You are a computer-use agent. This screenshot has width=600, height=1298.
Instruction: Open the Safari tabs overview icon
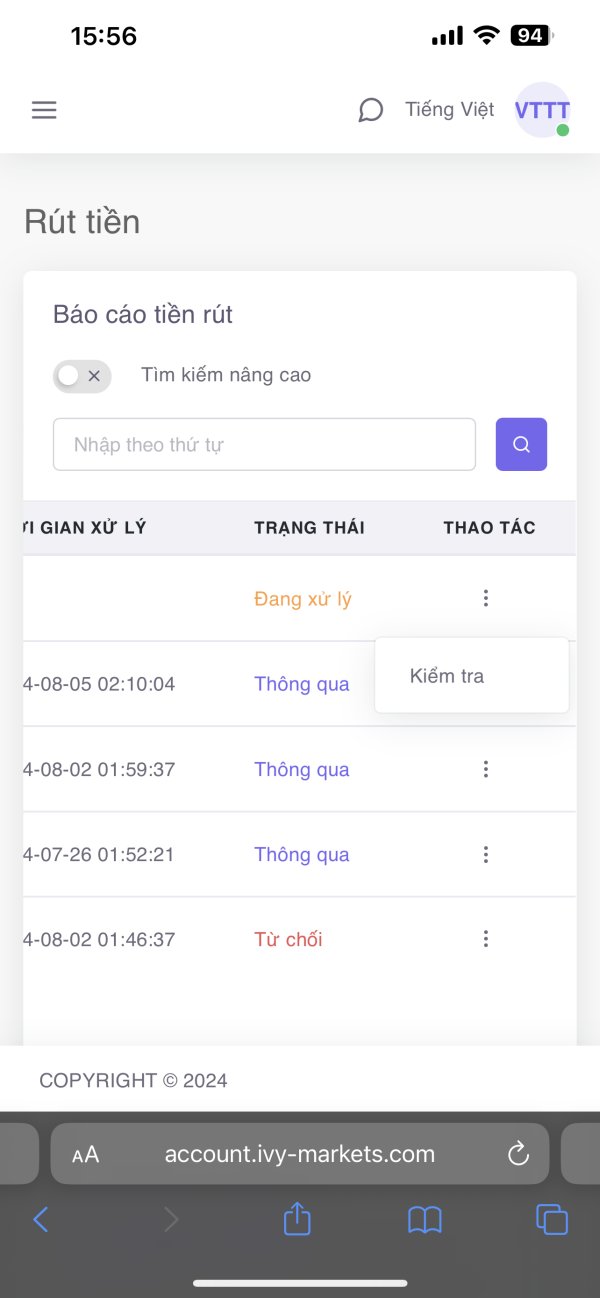pos(552,1219)
